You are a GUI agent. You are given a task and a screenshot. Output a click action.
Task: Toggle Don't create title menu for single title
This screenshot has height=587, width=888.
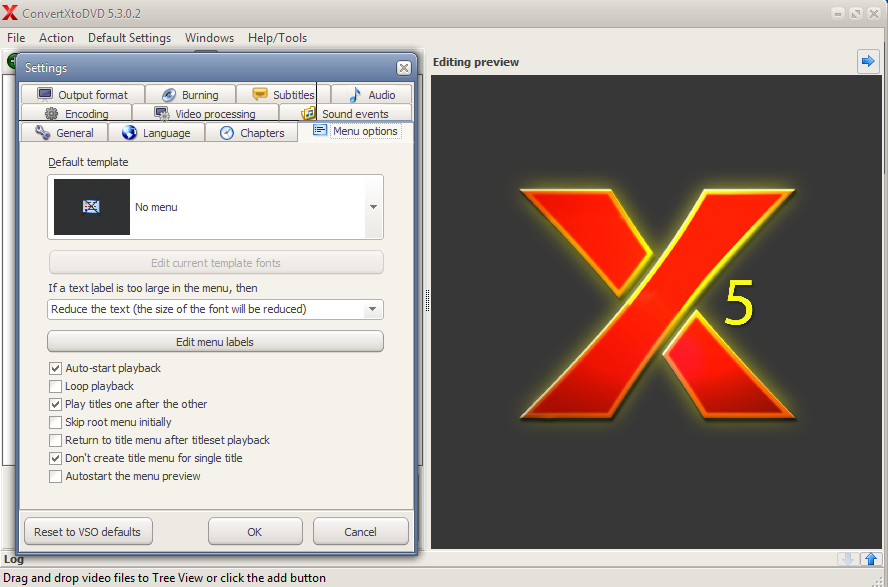tap(55, 459)
